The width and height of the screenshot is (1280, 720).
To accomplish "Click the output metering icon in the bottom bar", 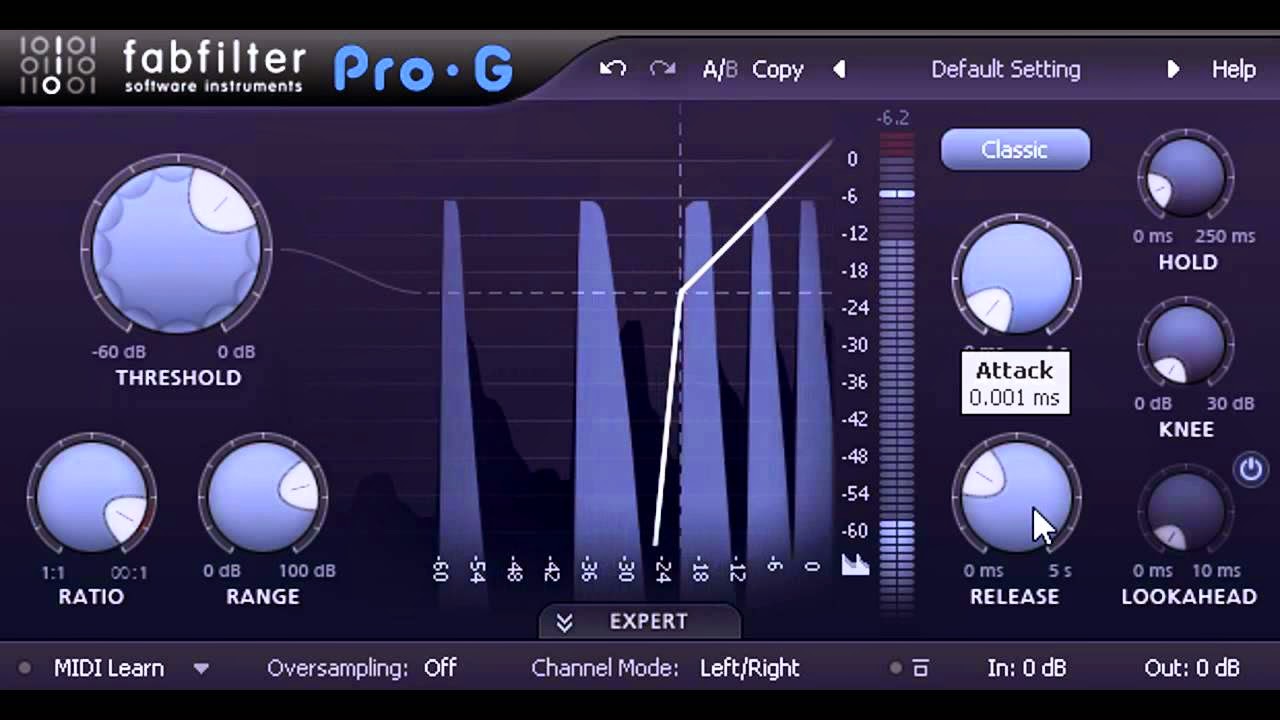I will tap(920, 668).
